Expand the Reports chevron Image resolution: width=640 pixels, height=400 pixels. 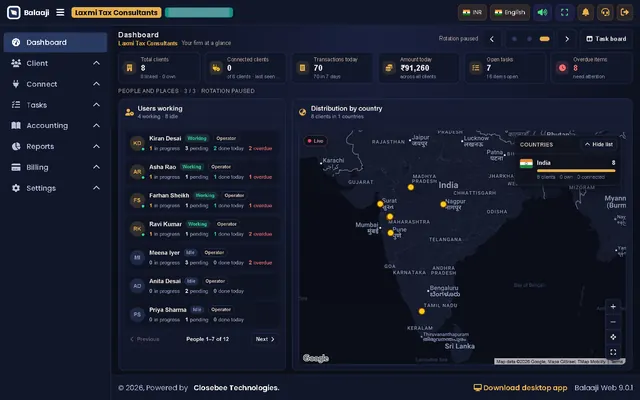click(96, 146)
